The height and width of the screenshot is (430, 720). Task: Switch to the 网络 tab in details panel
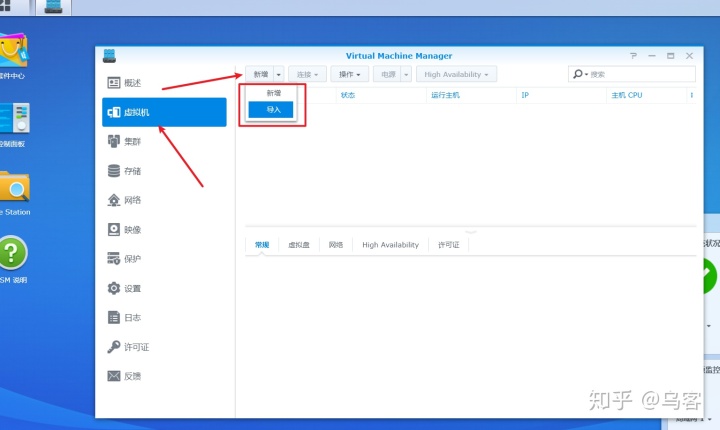tap(336, 245)
